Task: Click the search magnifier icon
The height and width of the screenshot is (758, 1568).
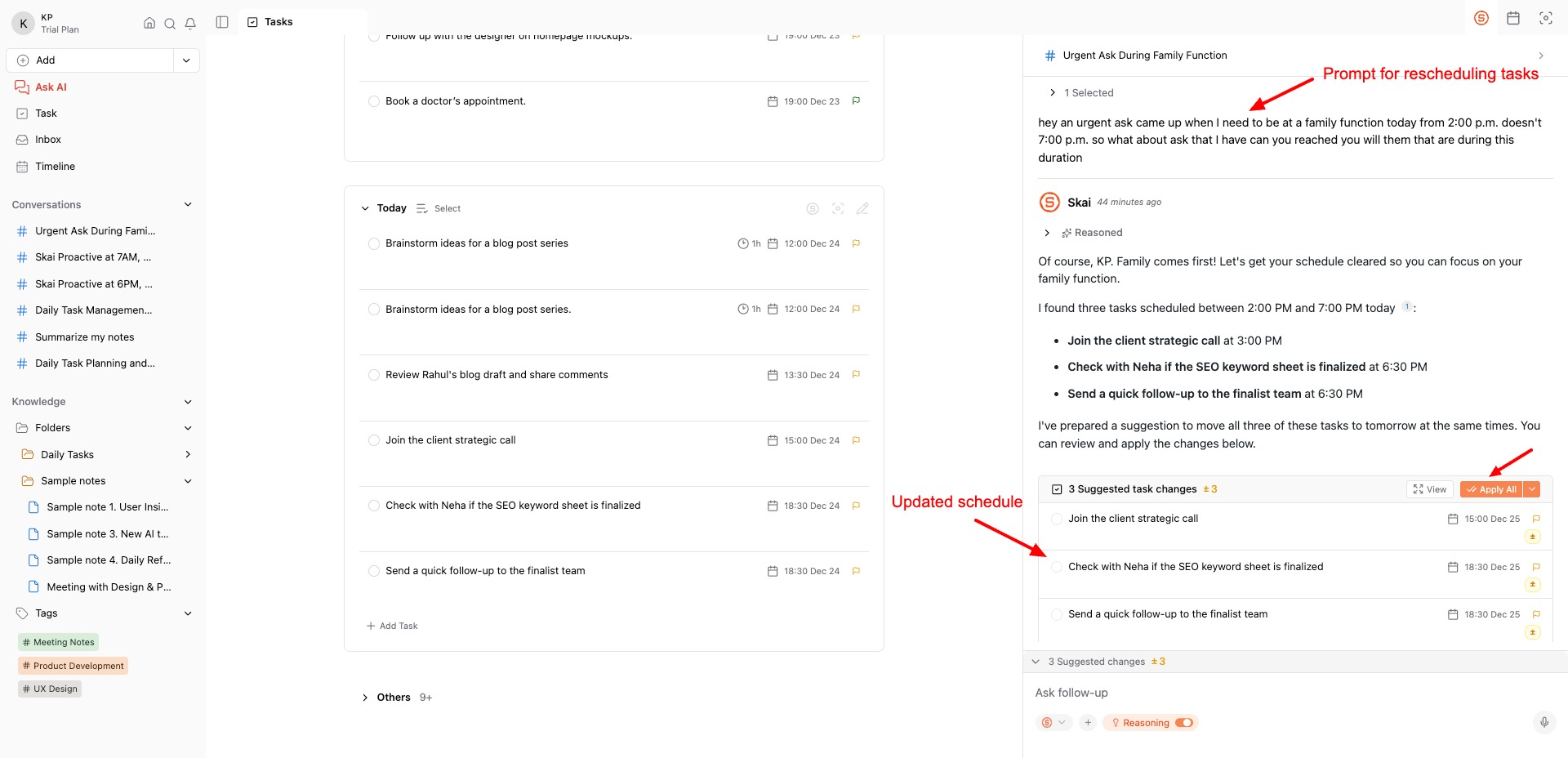Action: [x=170, y=23]
